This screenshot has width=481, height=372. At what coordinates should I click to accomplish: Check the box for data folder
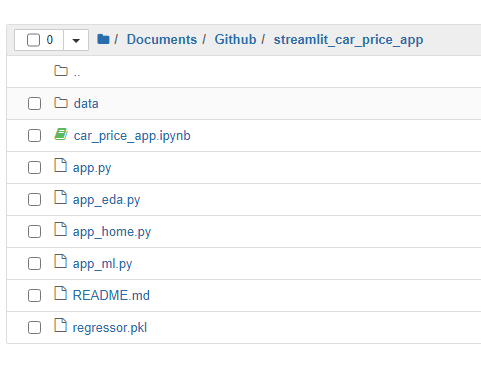[34, 103]
